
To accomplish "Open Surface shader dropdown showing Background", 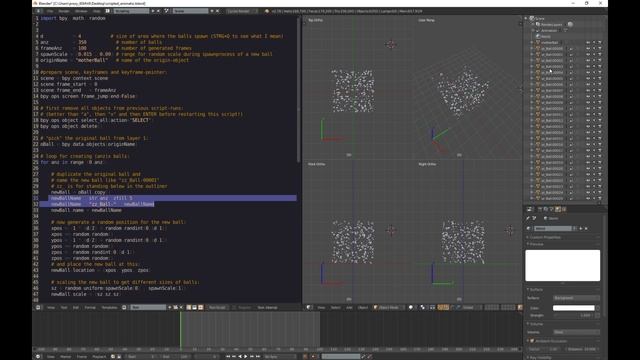I will (x=576, y=298).
